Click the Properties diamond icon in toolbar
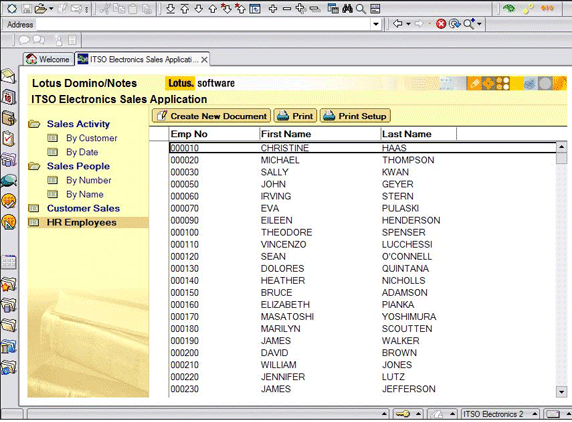The height and width of the screenshot is (422, 572). (x=11, y=8)
